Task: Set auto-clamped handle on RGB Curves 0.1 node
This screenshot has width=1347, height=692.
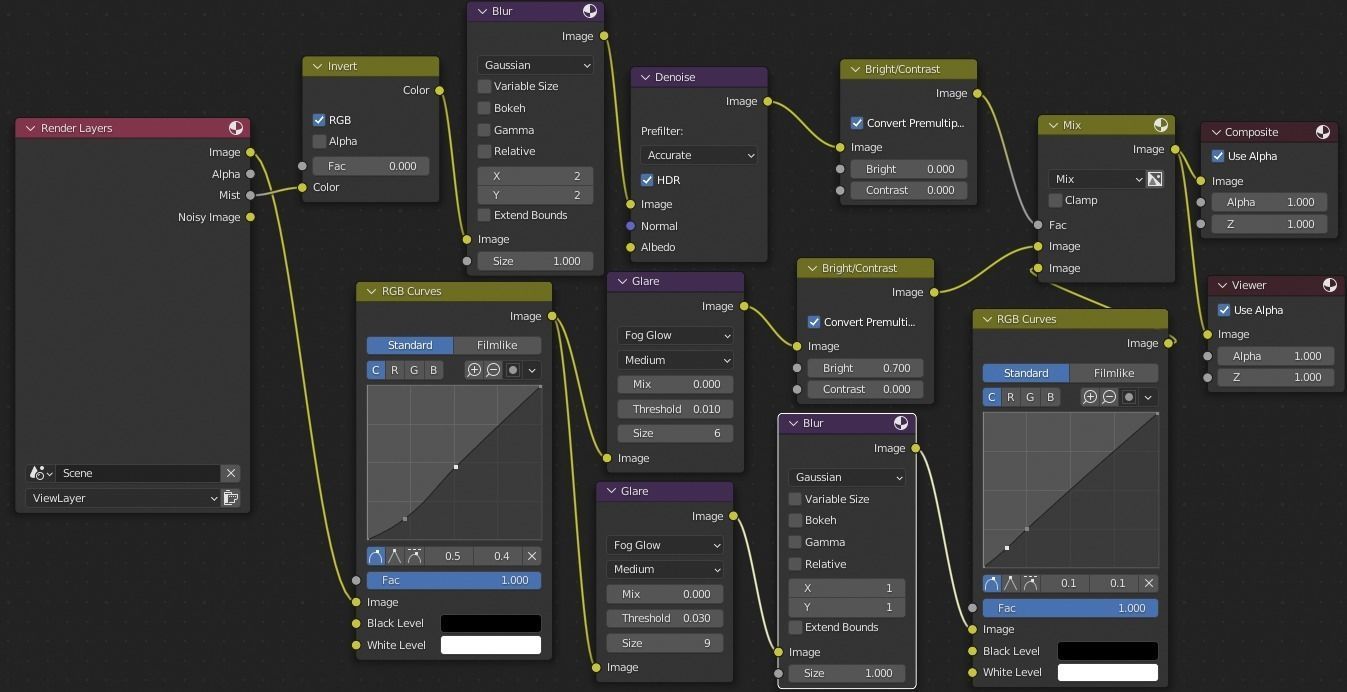Action: click(1030, 583)
